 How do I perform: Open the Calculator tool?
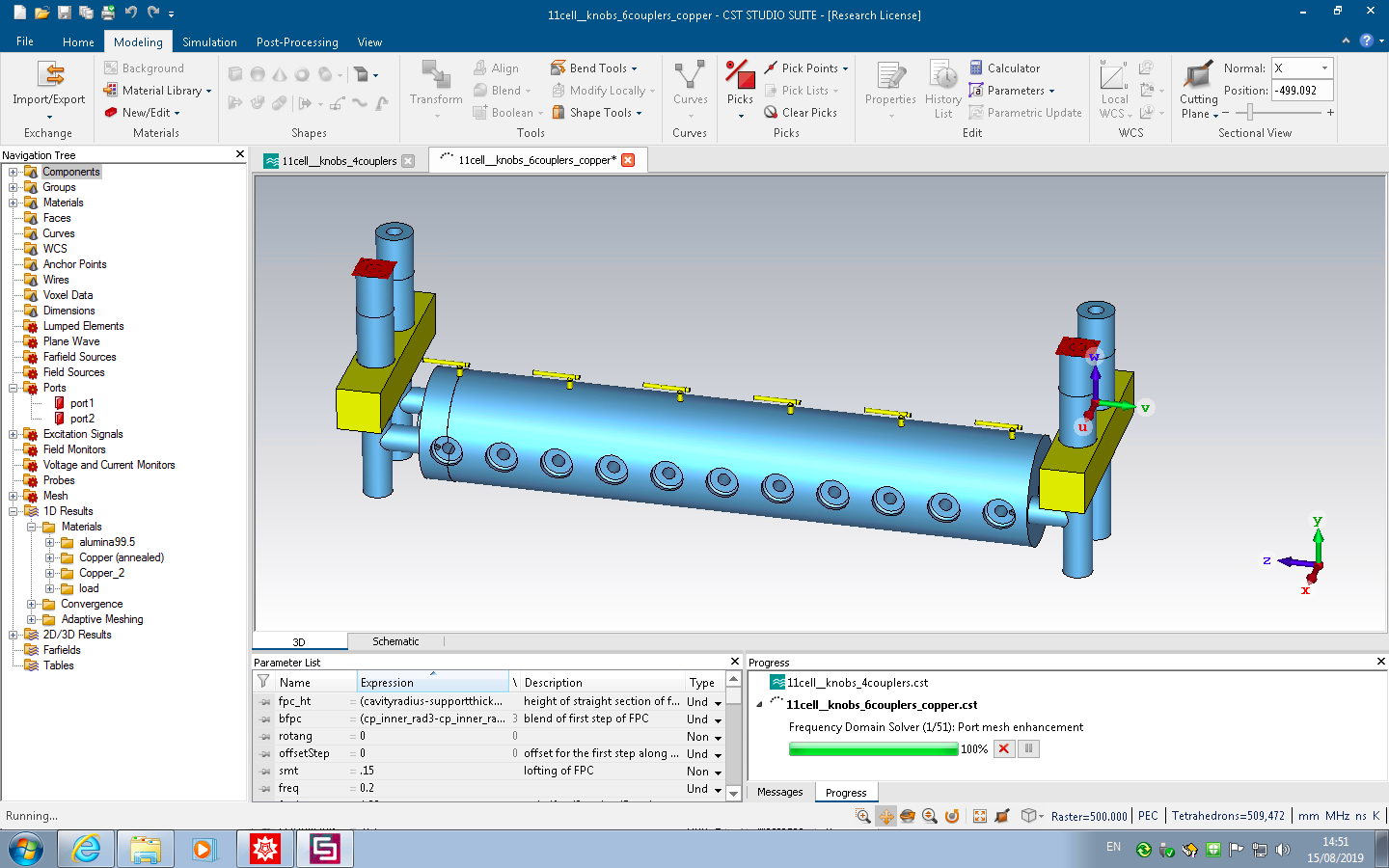pyautogui.click(x=1004, y=68)
